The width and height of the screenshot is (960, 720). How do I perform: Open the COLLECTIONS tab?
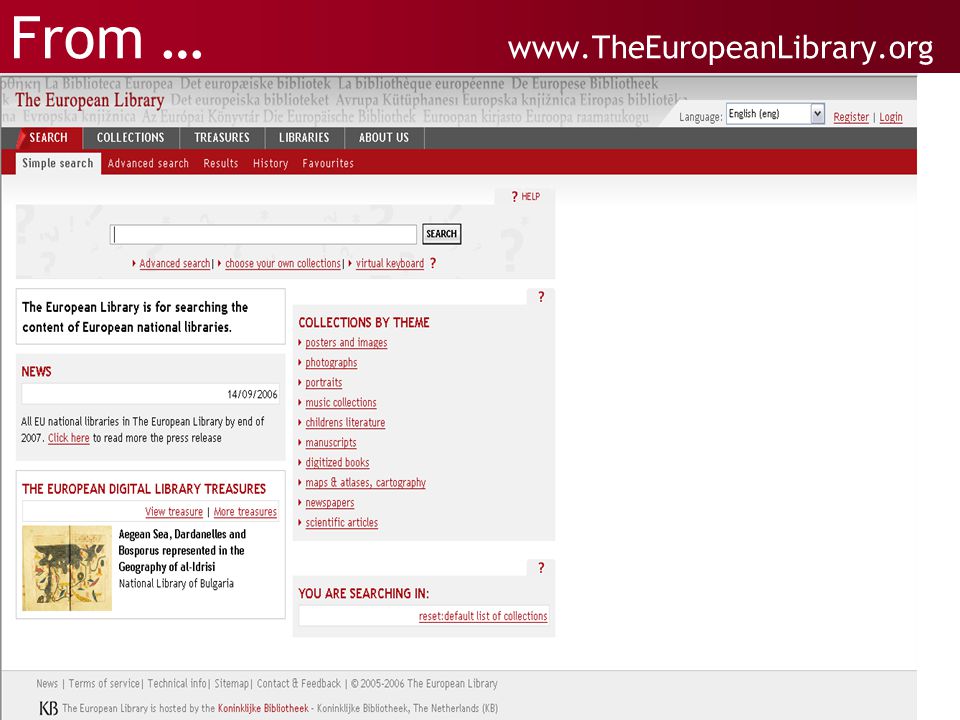coord(130,138)
